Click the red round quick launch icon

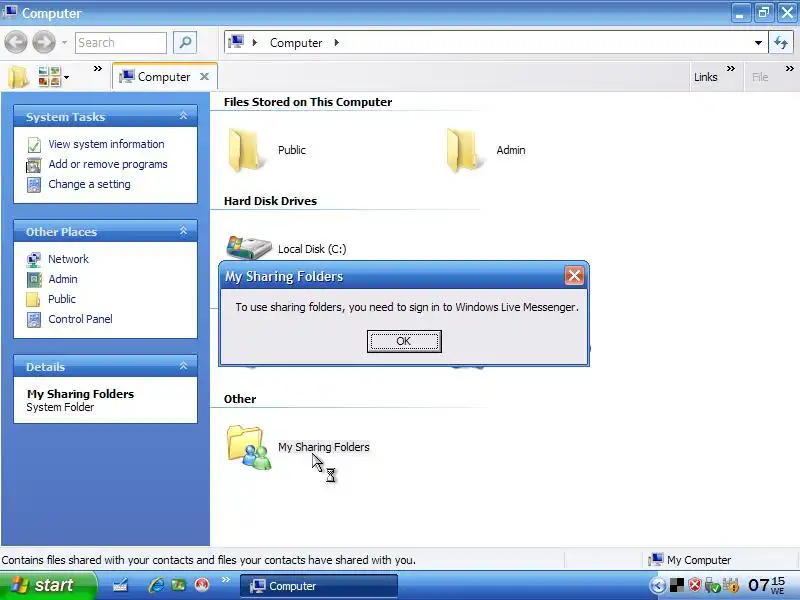pyautogui.click(x=203, y=585)
